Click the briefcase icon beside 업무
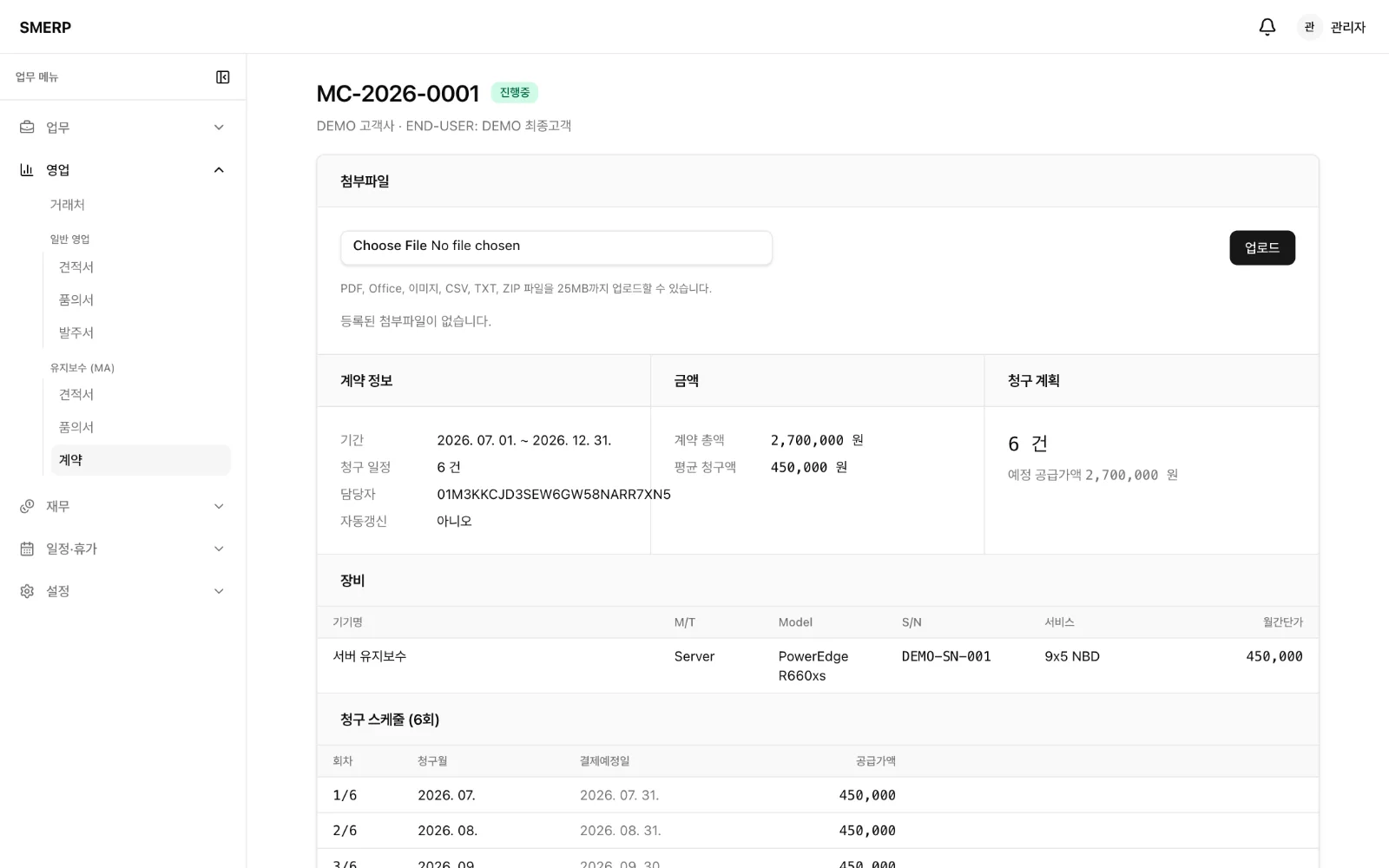 (x=27, y=128)
